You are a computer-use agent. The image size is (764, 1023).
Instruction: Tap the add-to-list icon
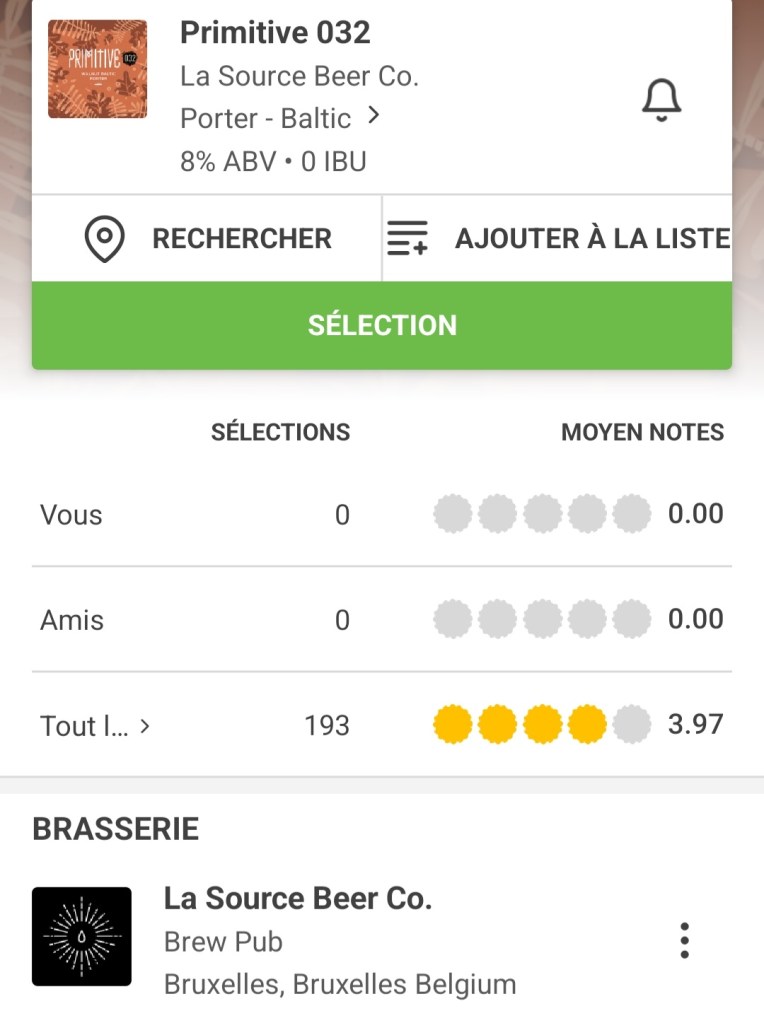click(407, 239)
